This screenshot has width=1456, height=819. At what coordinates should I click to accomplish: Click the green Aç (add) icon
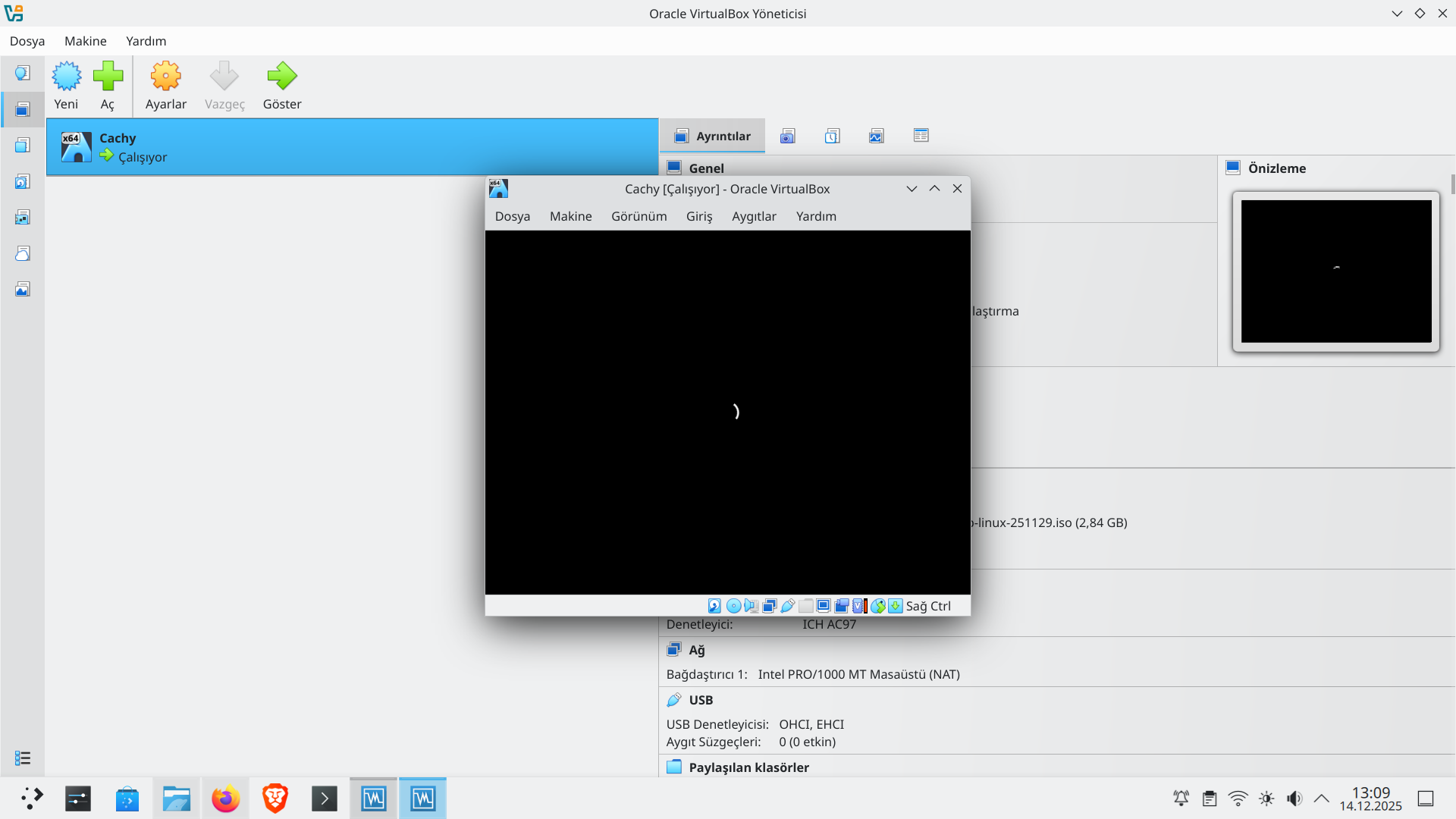point(108,77)
